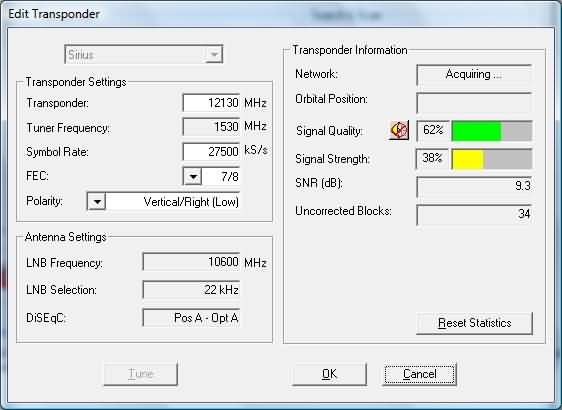Click the Tune button

click(x=140, y=374)
